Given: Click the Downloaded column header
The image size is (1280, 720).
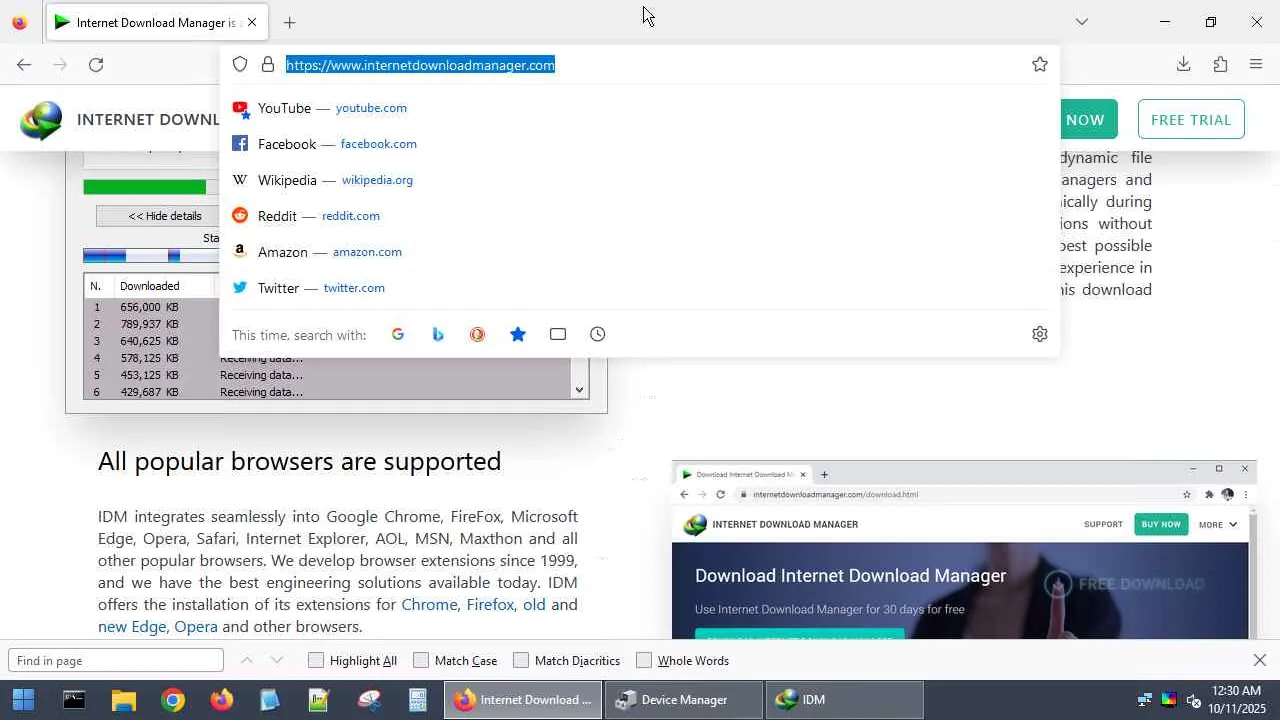Looking at the screenshot, I should pos(150,286).
